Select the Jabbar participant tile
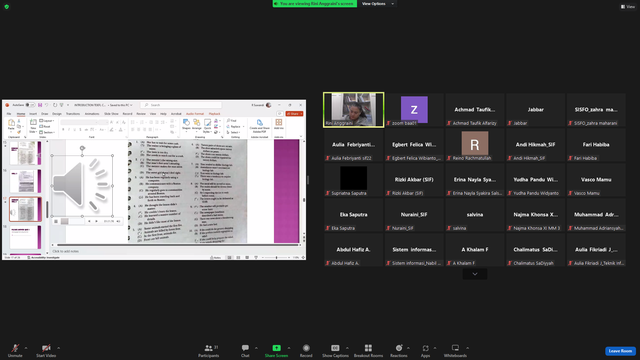The width and height of the screenshot is (640, 360). [x=536, y=110]
